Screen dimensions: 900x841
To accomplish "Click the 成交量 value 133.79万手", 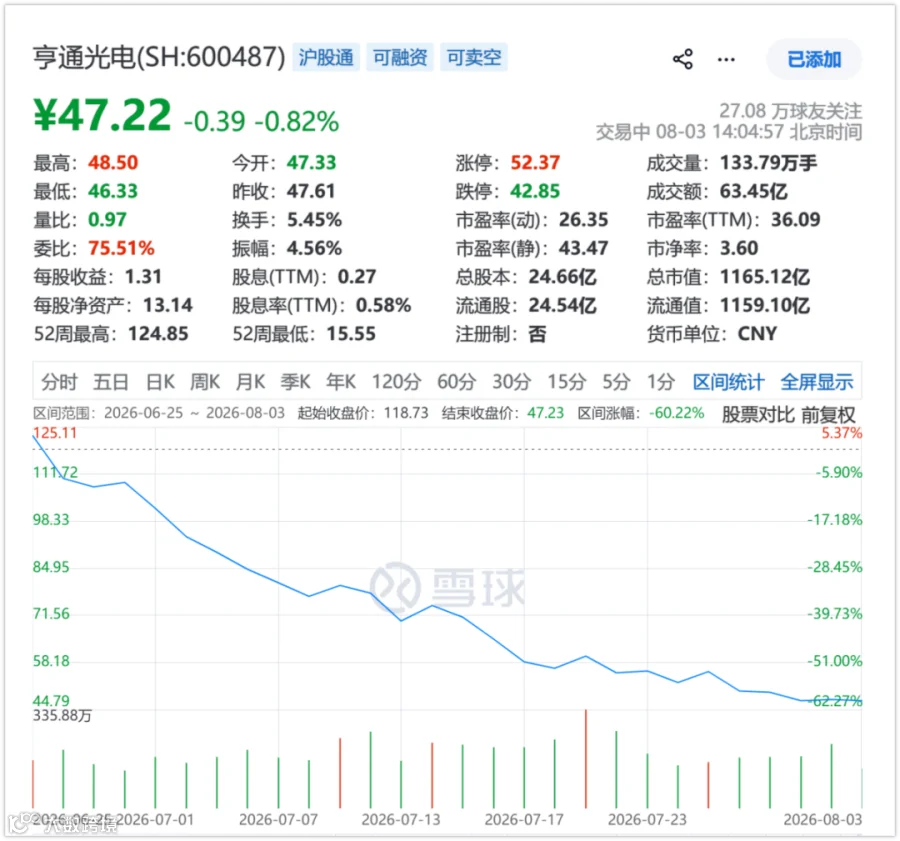I will tap(769, 163).
